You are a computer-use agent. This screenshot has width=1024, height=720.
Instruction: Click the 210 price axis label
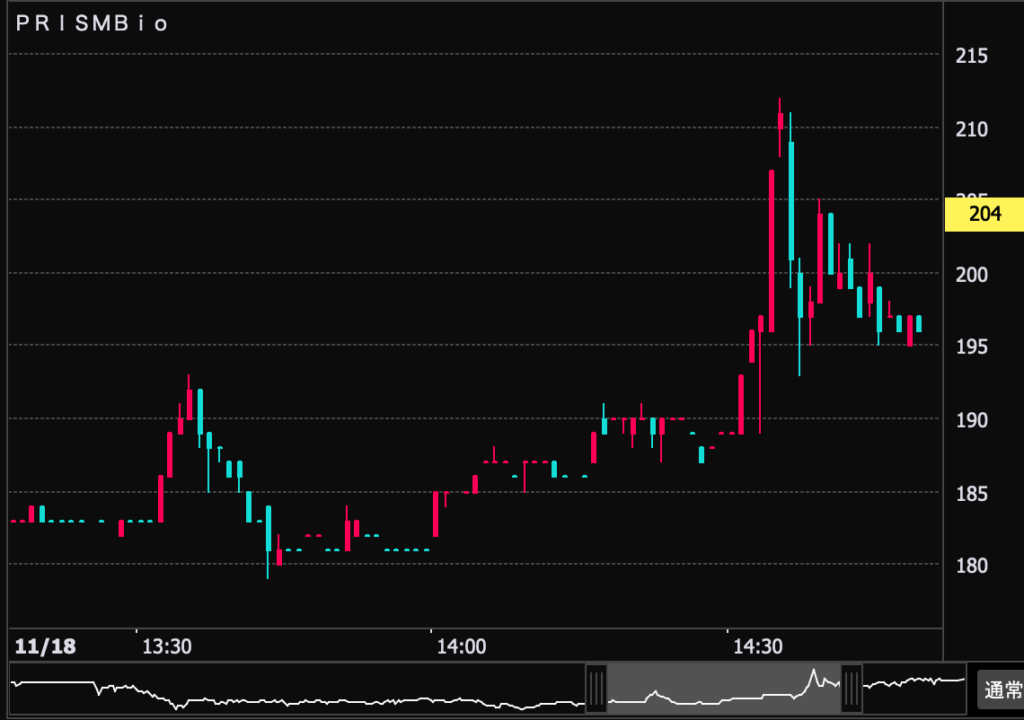pyautogui.click(x=972, y=129)
